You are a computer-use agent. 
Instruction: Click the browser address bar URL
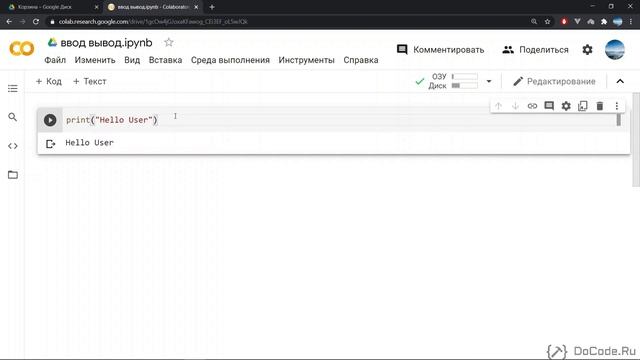[x=153, y=22]
